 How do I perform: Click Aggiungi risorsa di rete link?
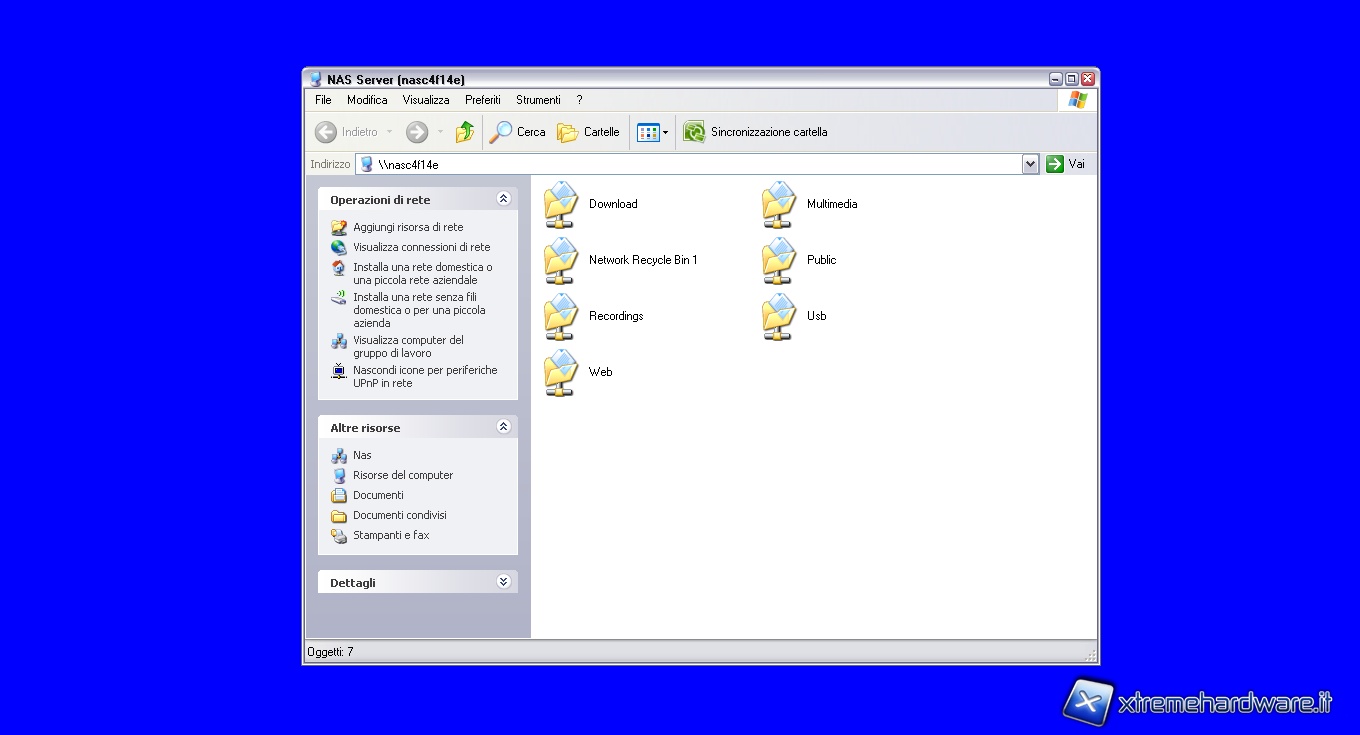408,227
